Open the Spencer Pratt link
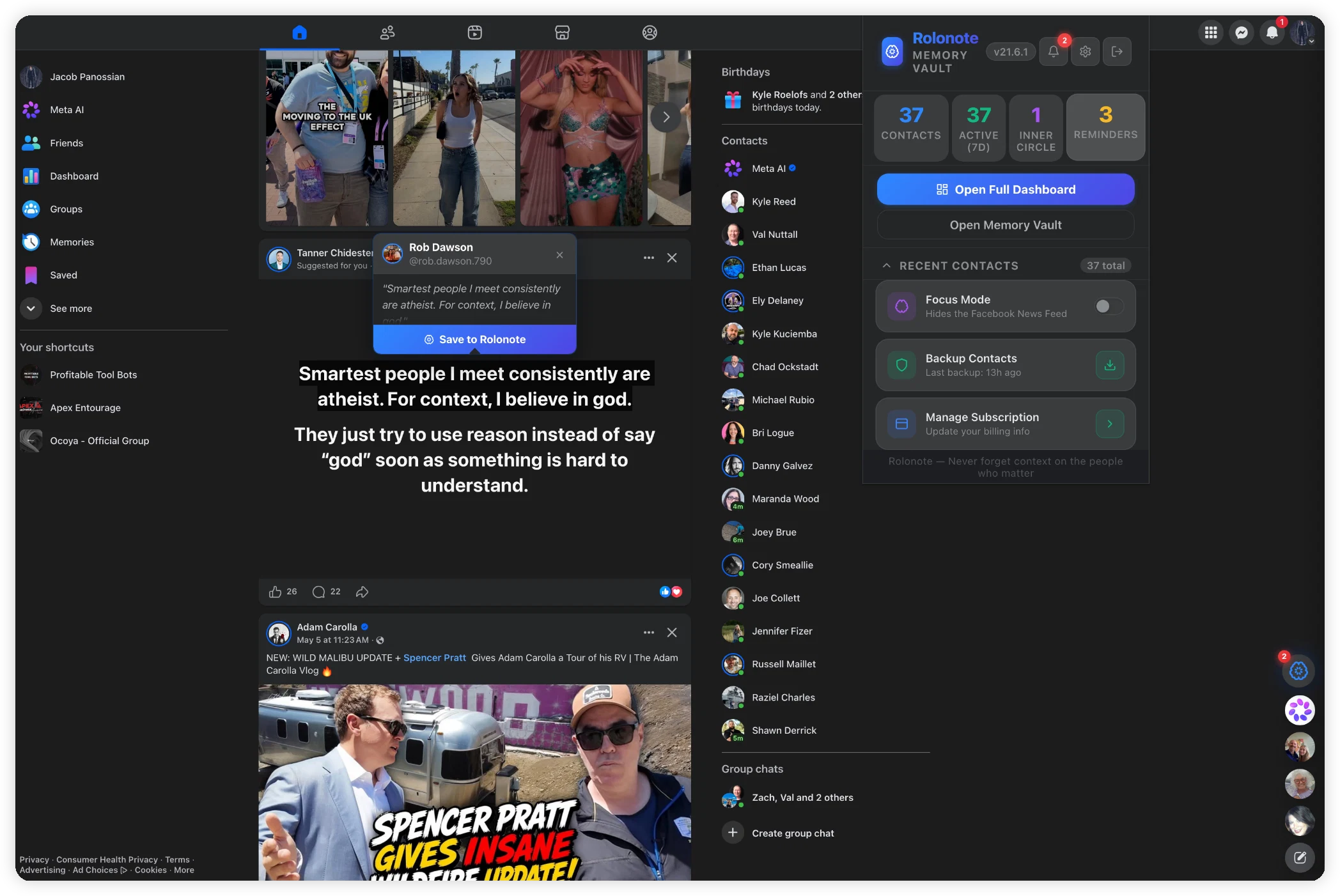The image size is (1340, 896). (435, 658)
